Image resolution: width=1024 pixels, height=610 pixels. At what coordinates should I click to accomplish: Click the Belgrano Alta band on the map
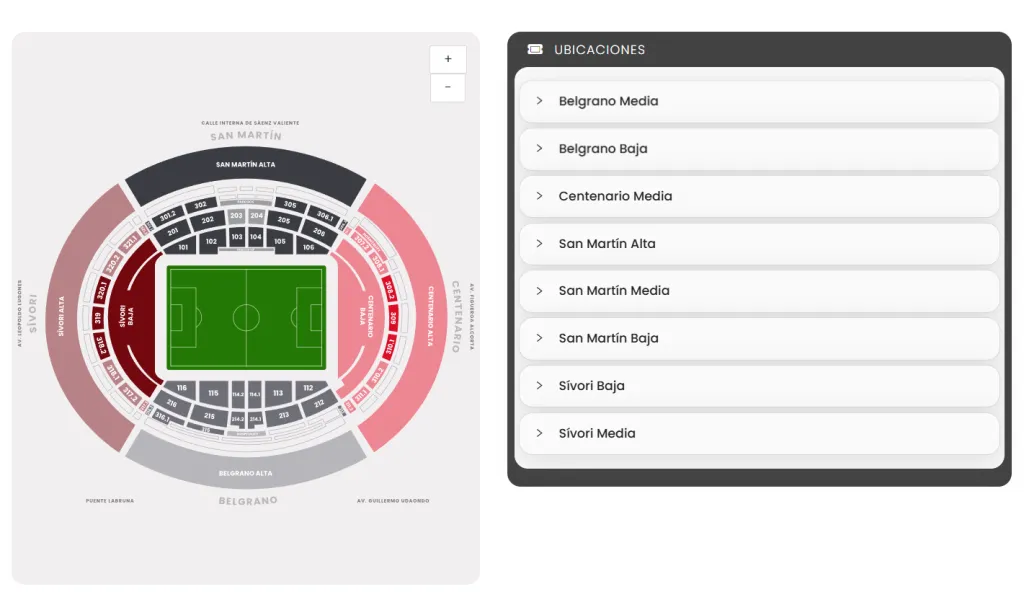[x=247, y=472]
